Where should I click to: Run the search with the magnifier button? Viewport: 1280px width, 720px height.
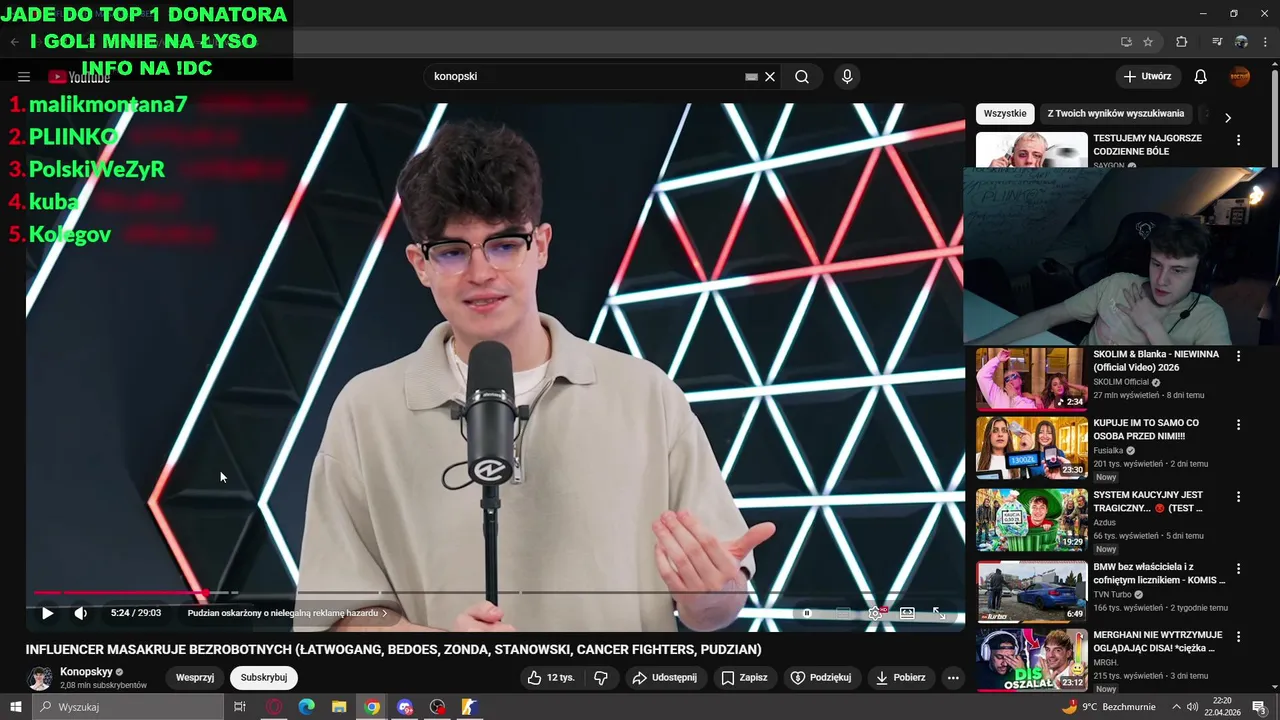pyautogui.click(x=802, y=76)
